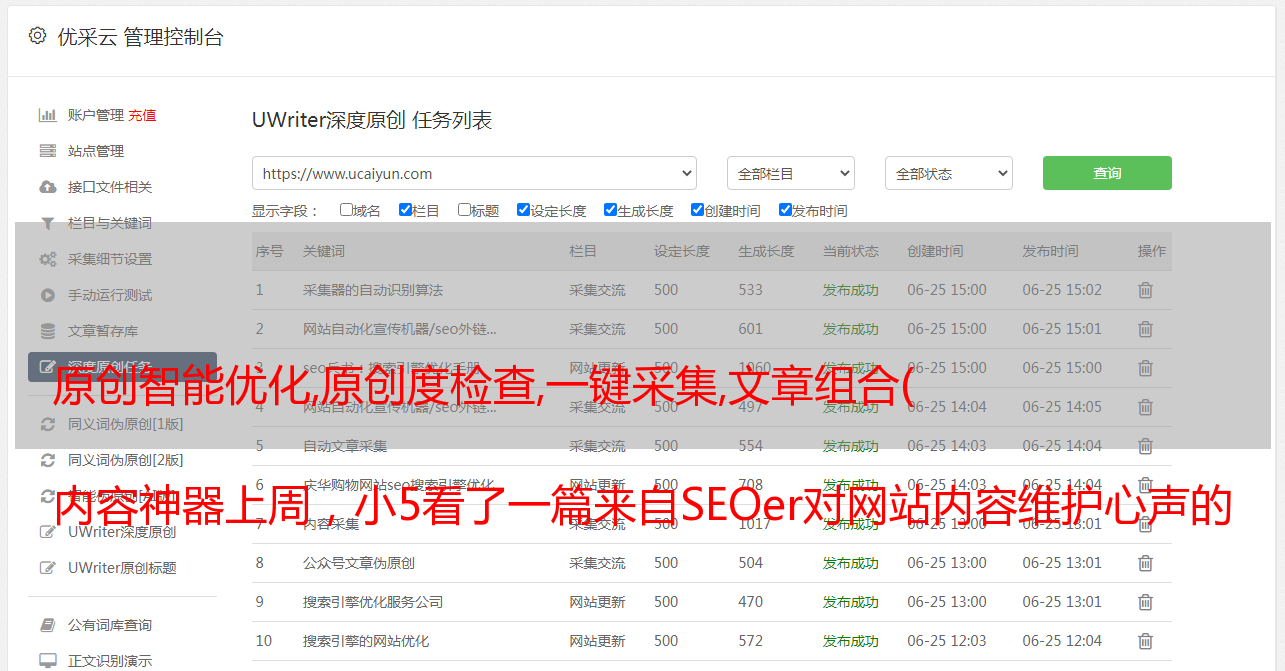Screen dimensions: 1285x671
Task: Click the gears icon for 采集细节设置
Action: (x=47, y=259)
